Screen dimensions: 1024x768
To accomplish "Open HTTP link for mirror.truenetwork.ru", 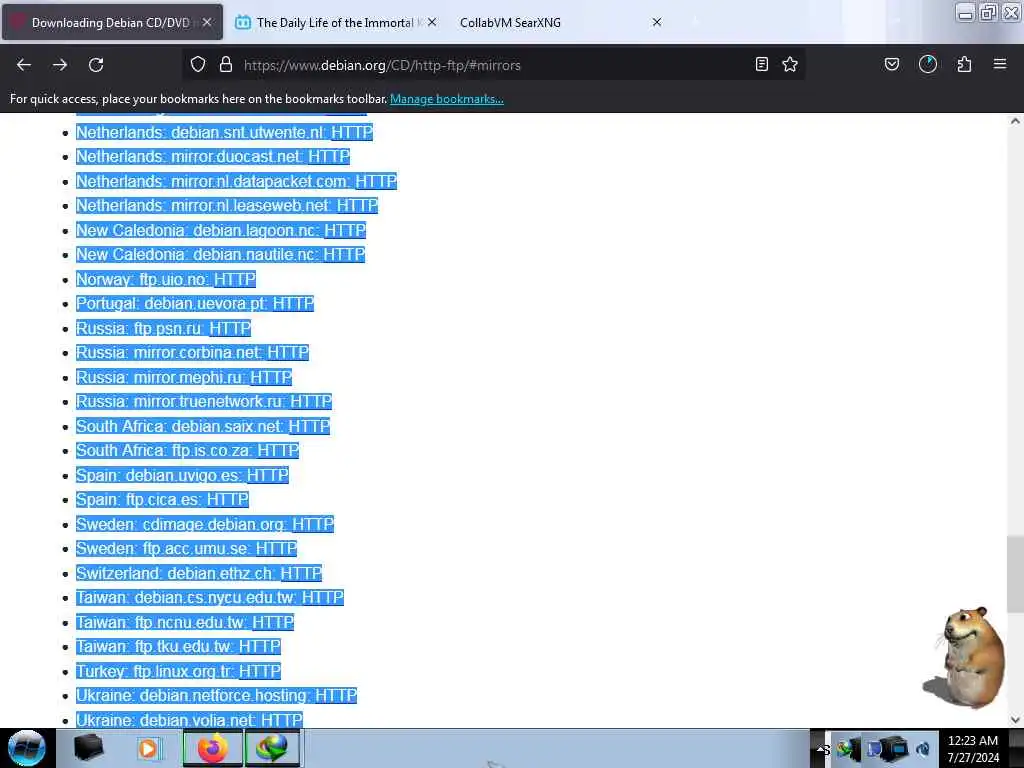I will 311,402.
